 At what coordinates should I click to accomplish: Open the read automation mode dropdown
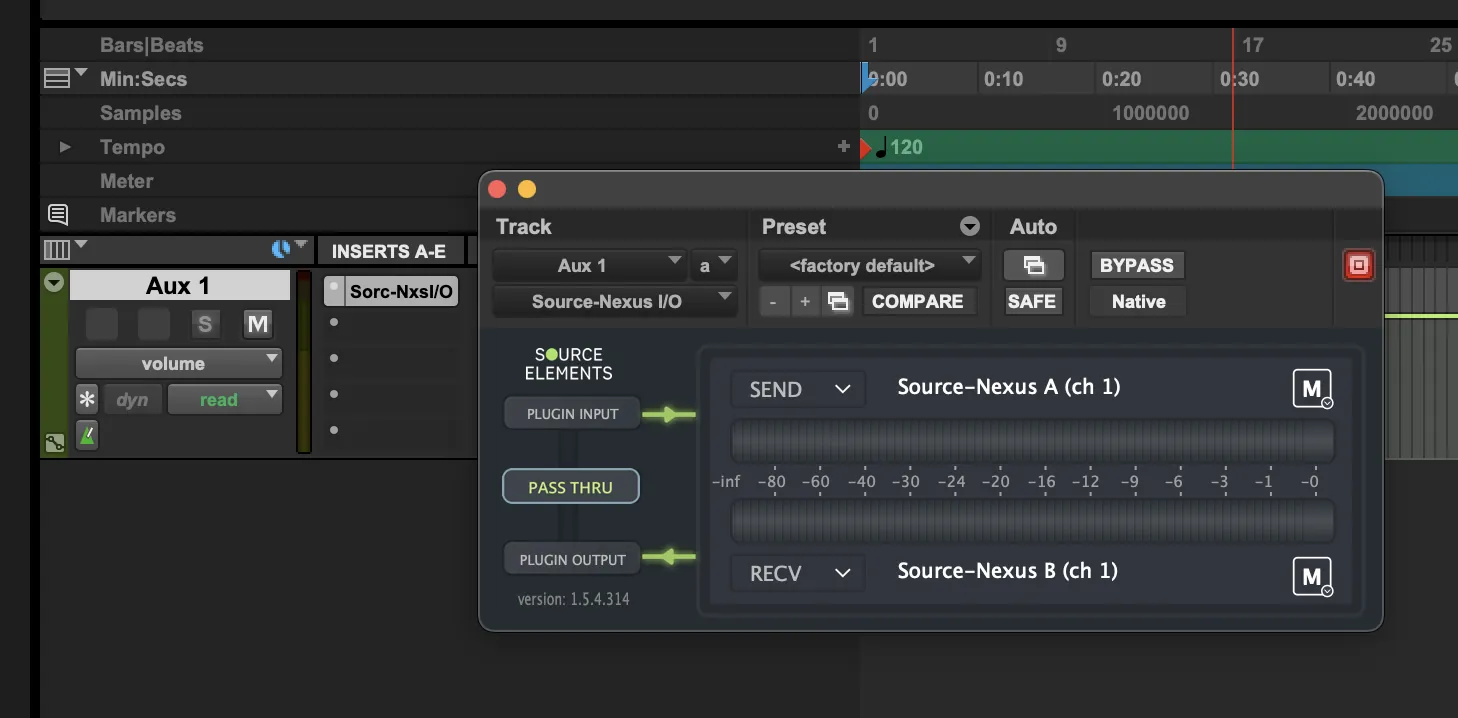click(225, 400)
